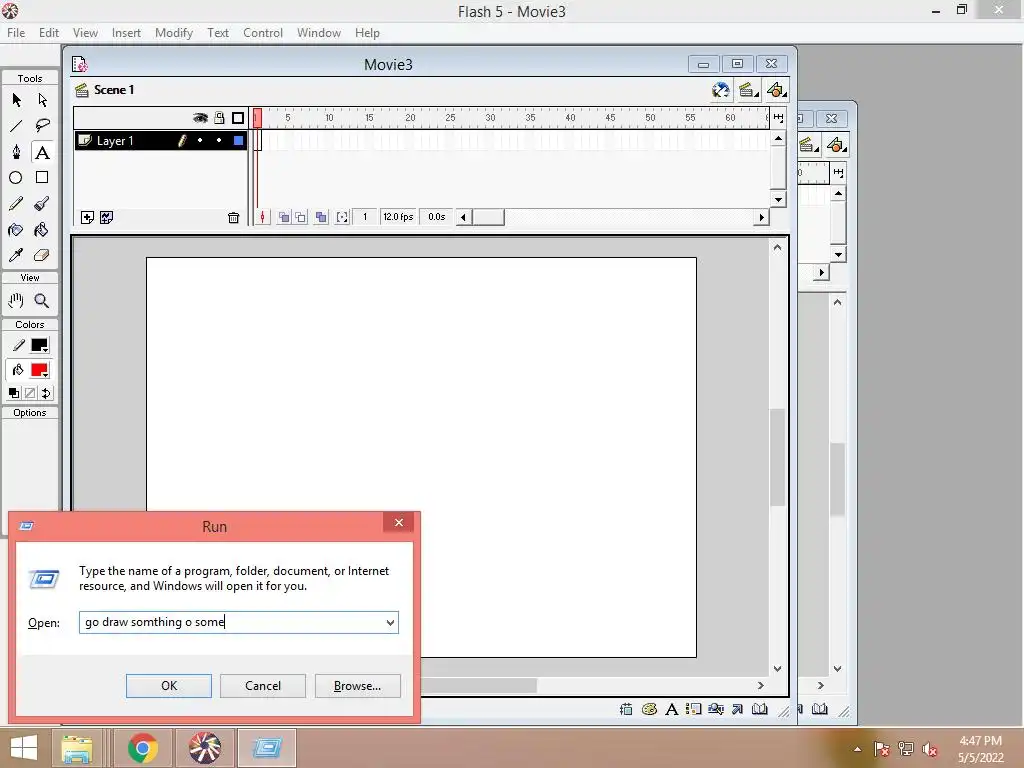Viewport: 1024px width, 768px height.
Task: Select the Pencil tool
Action: [x=16, y=204]
